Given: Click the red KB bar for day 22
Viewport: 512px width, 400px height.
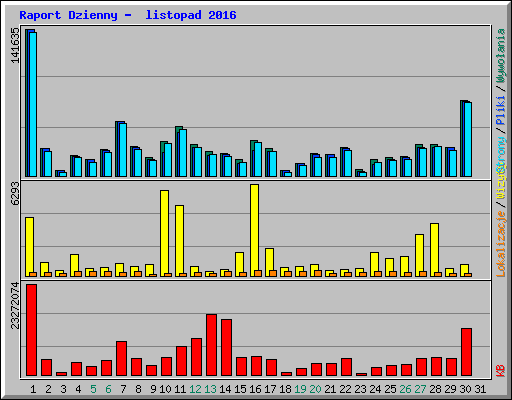Looking at the screenshot, I should (347, 367).
